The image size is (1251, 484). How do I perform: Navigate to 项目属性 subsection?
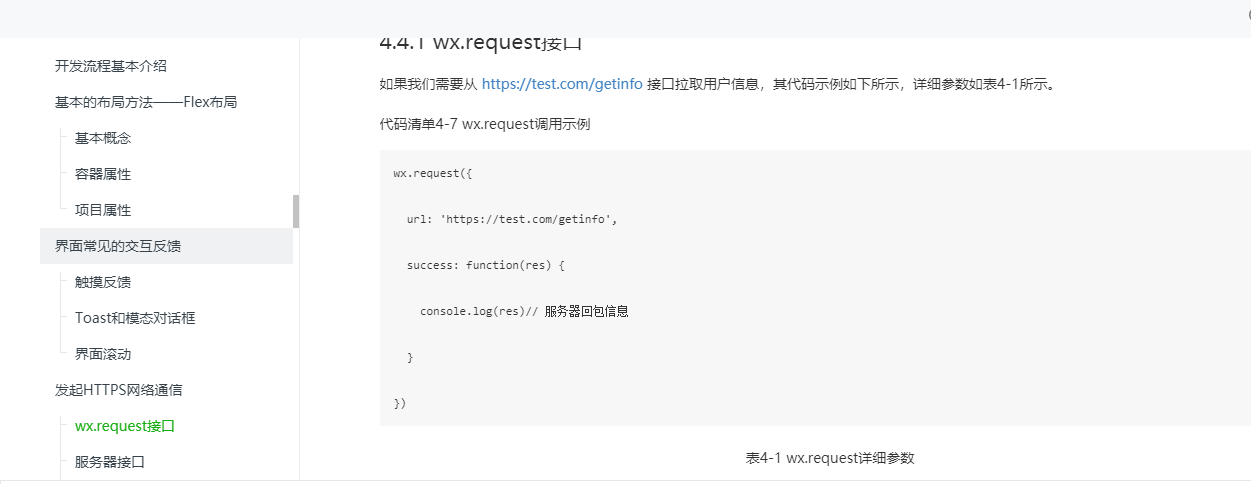click(103, 210)
